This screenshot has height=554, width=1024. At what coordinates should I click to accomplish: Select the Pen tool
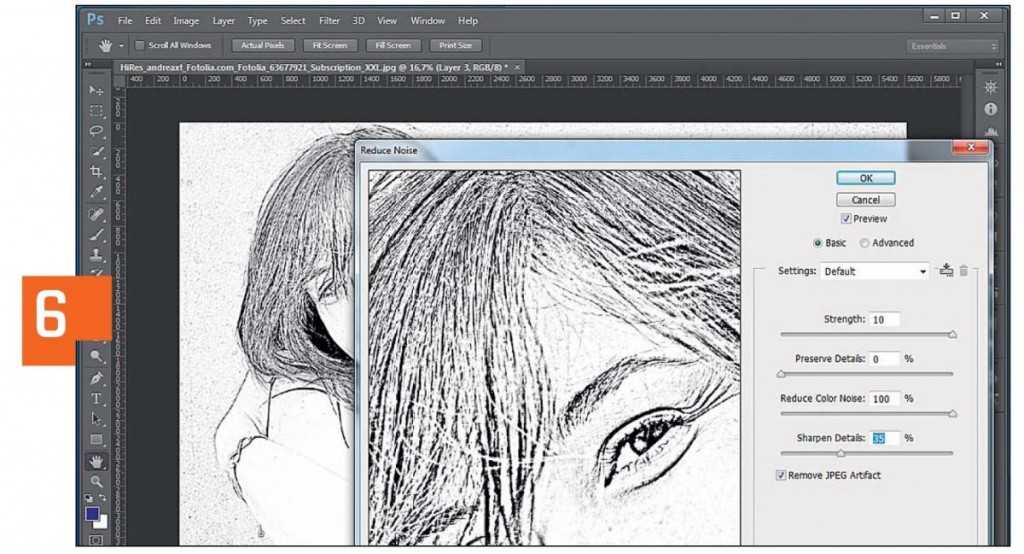pos(97,379)
